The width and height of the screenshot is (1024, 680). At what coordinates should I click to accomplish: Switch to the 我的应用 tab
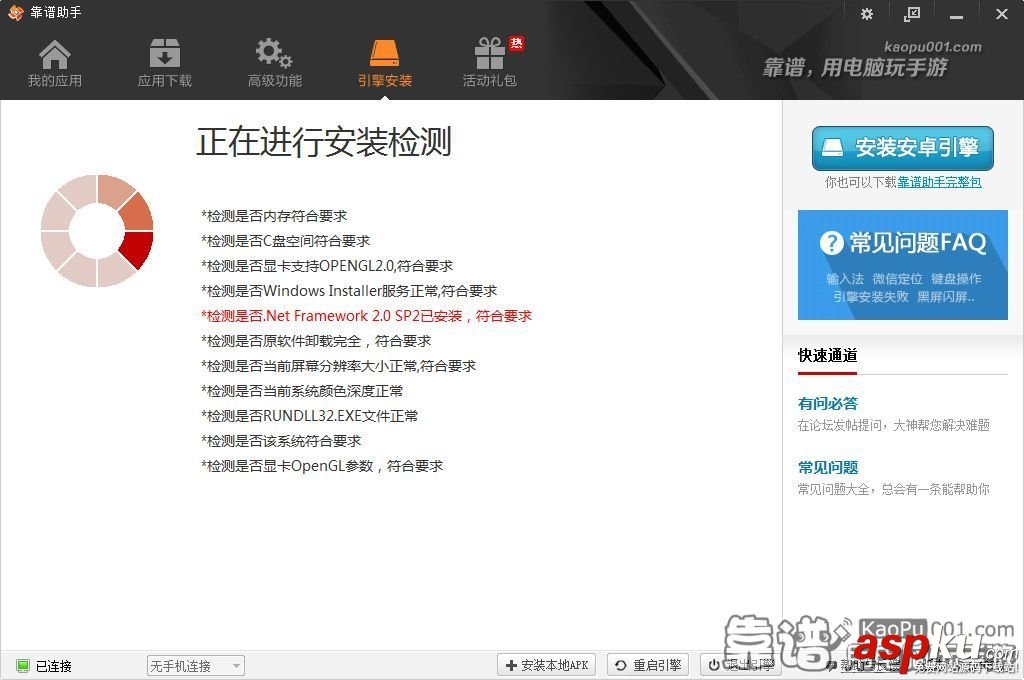coord(55,60)
